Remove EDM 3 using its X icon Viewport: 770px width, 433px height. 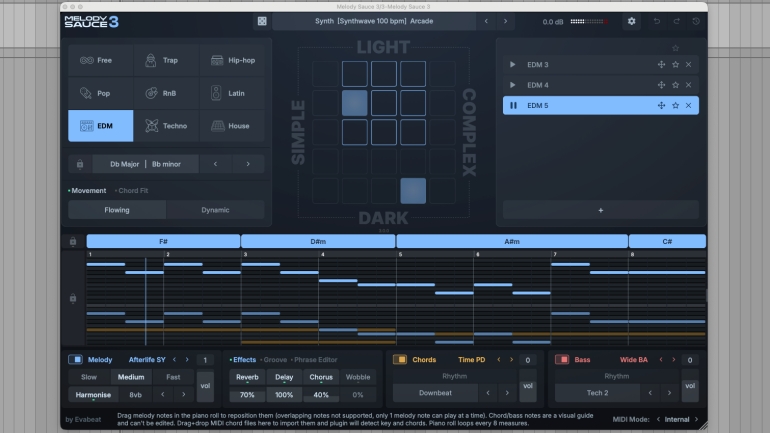tap(688, 65)
